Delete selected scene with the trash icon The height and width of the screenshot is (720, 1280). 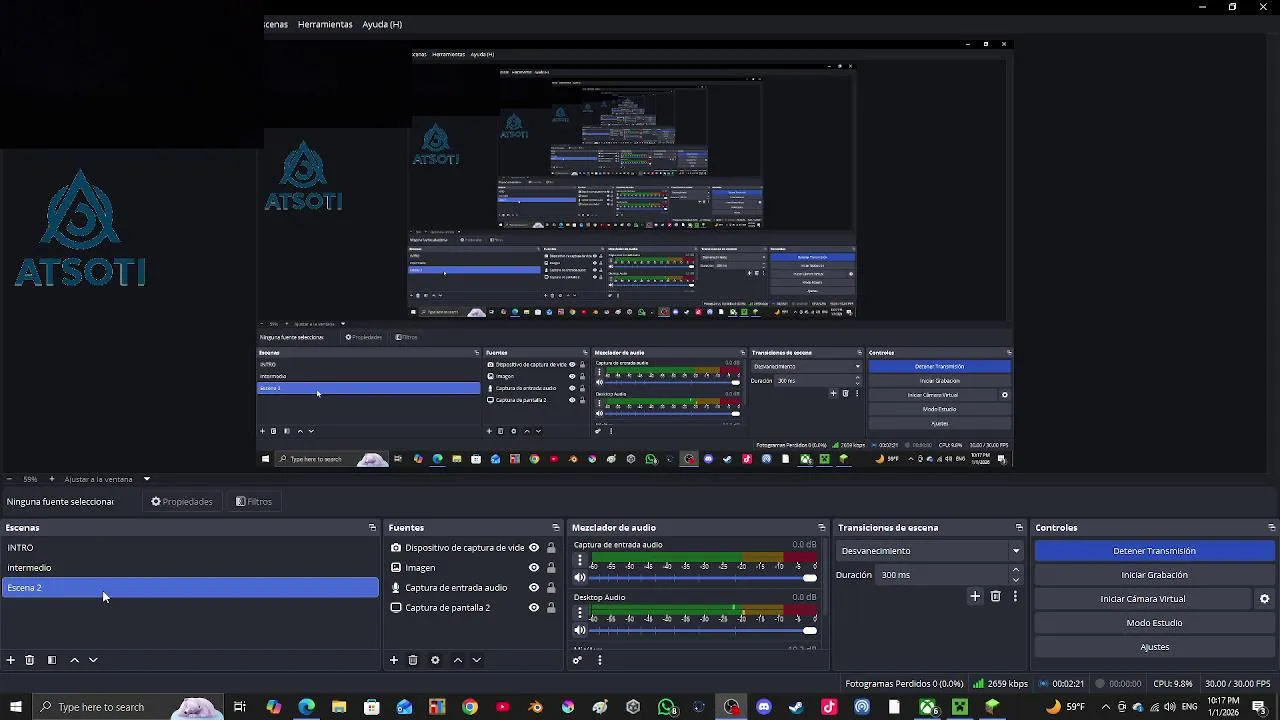coord(30,660)
